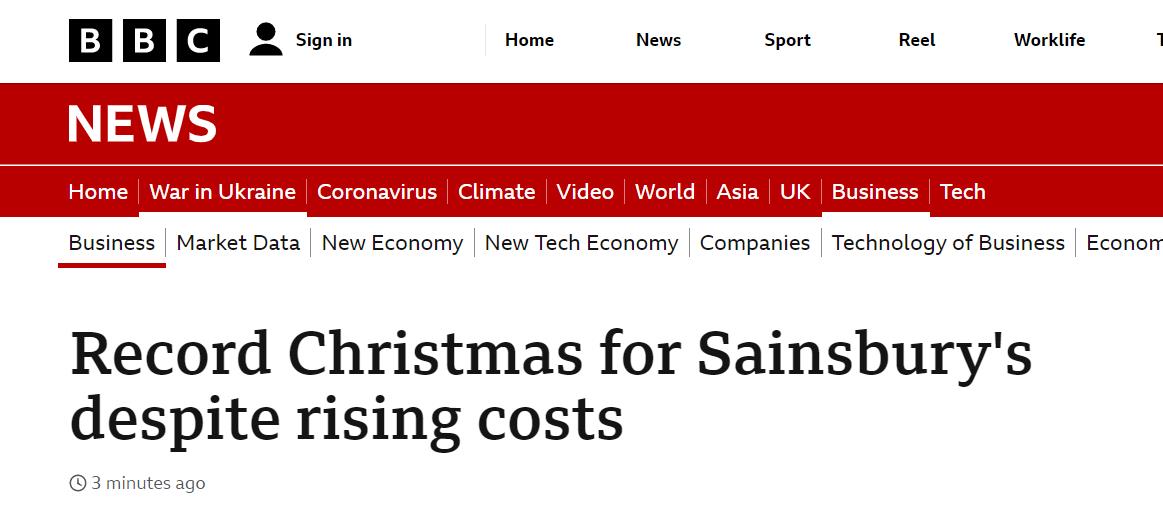Select the Coronavirus news tab
1163x514 pixels.
pos(377,192)
